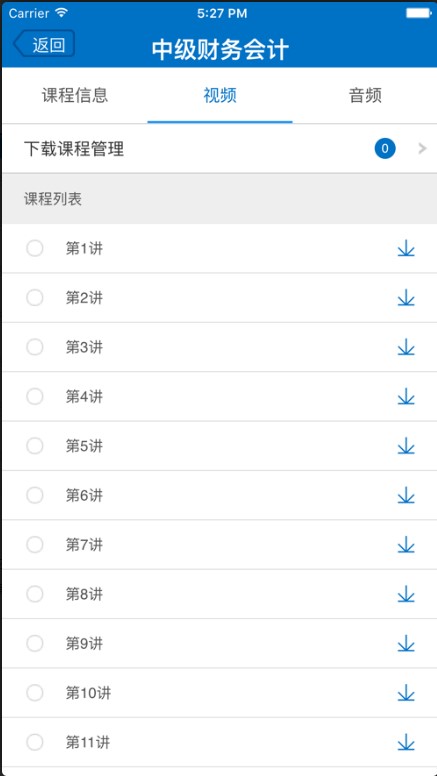Select the radio circle for 第2讲
The width and height of the screenshot is (437, 776).
point(35,298)
